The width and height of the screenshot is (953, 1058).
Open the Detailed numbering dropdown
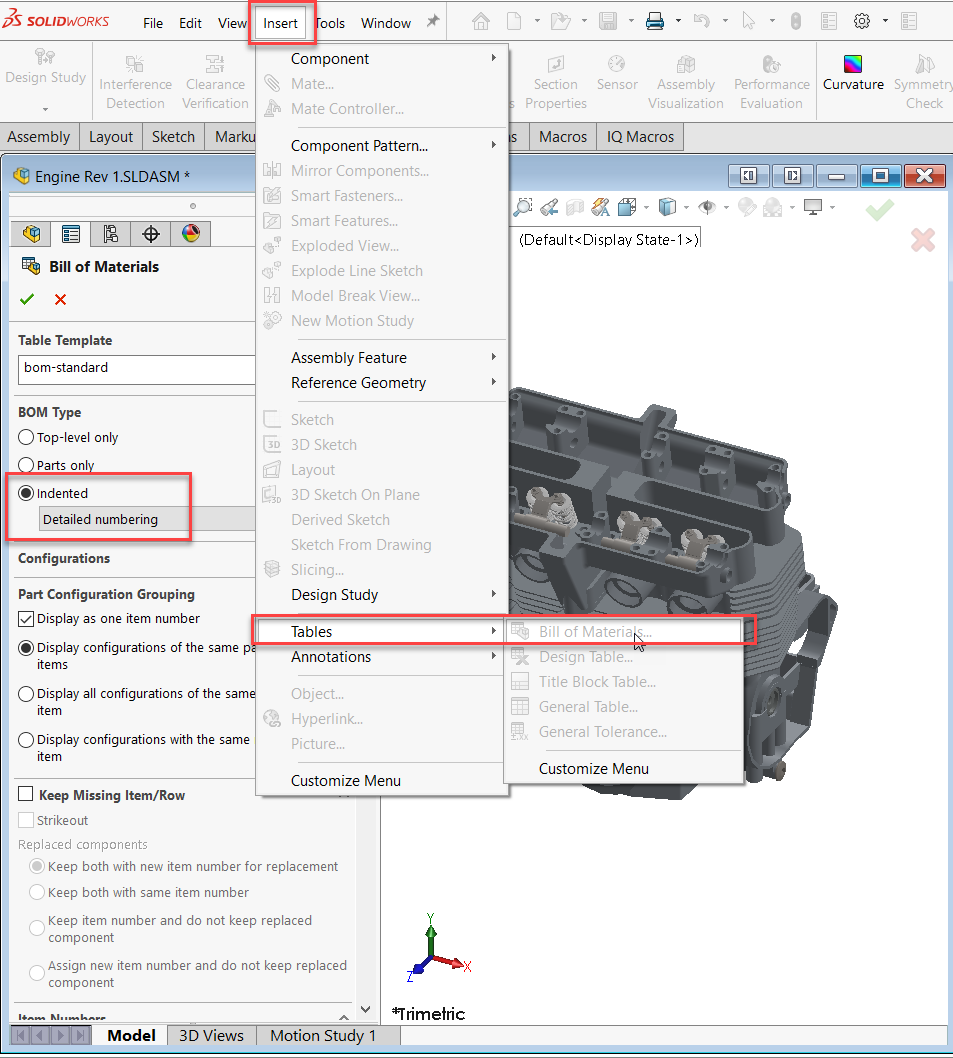(x=147, y=519)
